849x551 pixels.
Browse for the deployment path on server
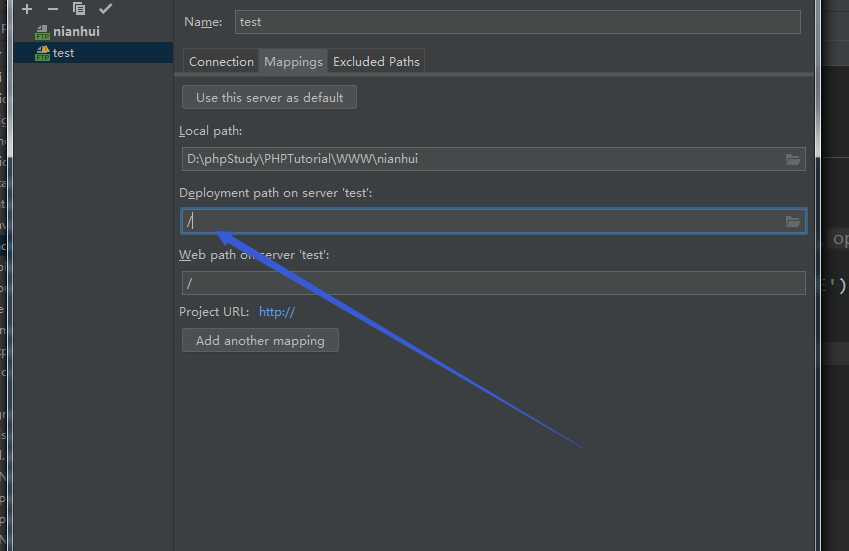click(793, 222)
